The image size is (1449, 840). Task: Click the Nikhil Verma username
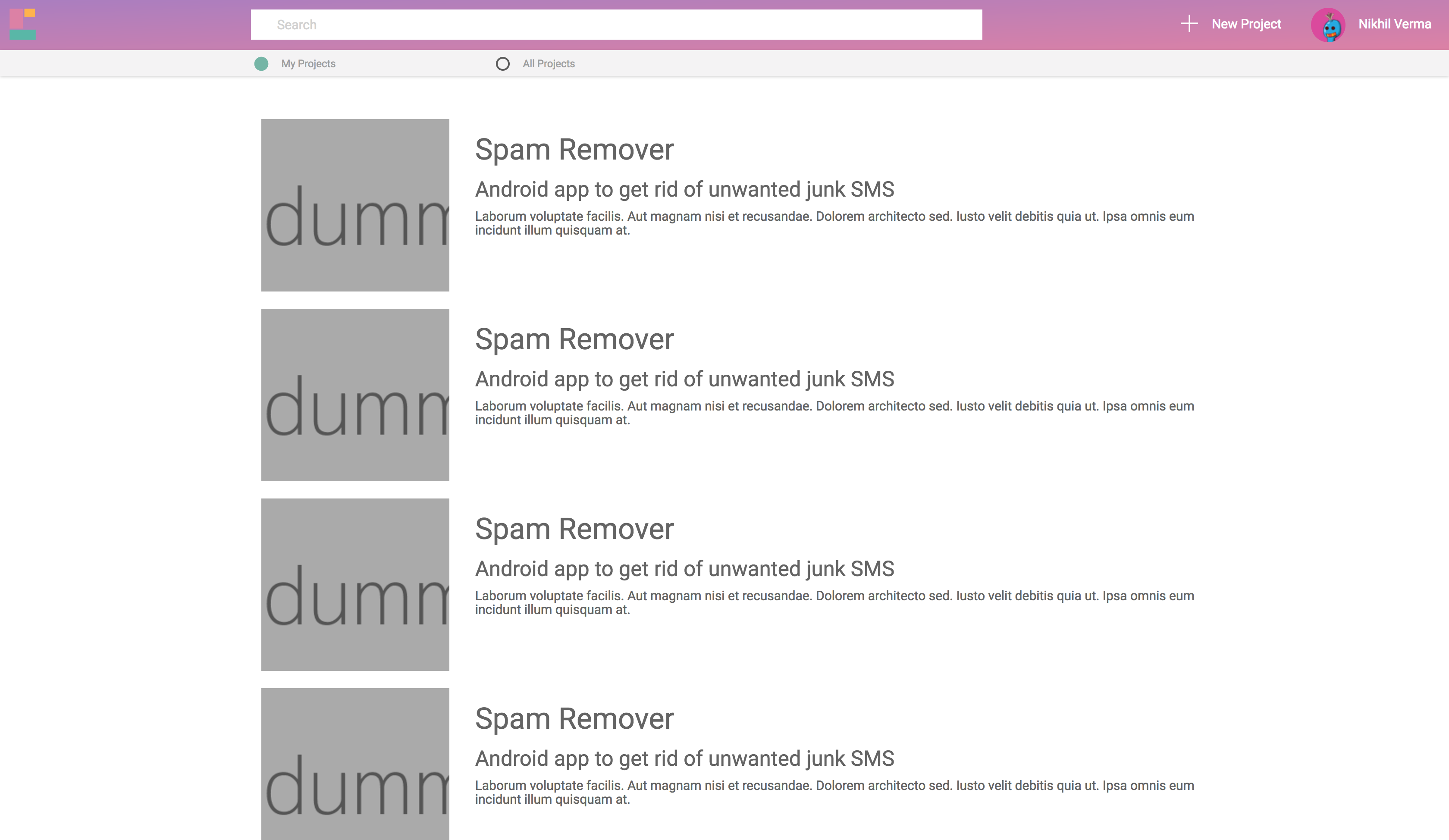pos(1394,24)
